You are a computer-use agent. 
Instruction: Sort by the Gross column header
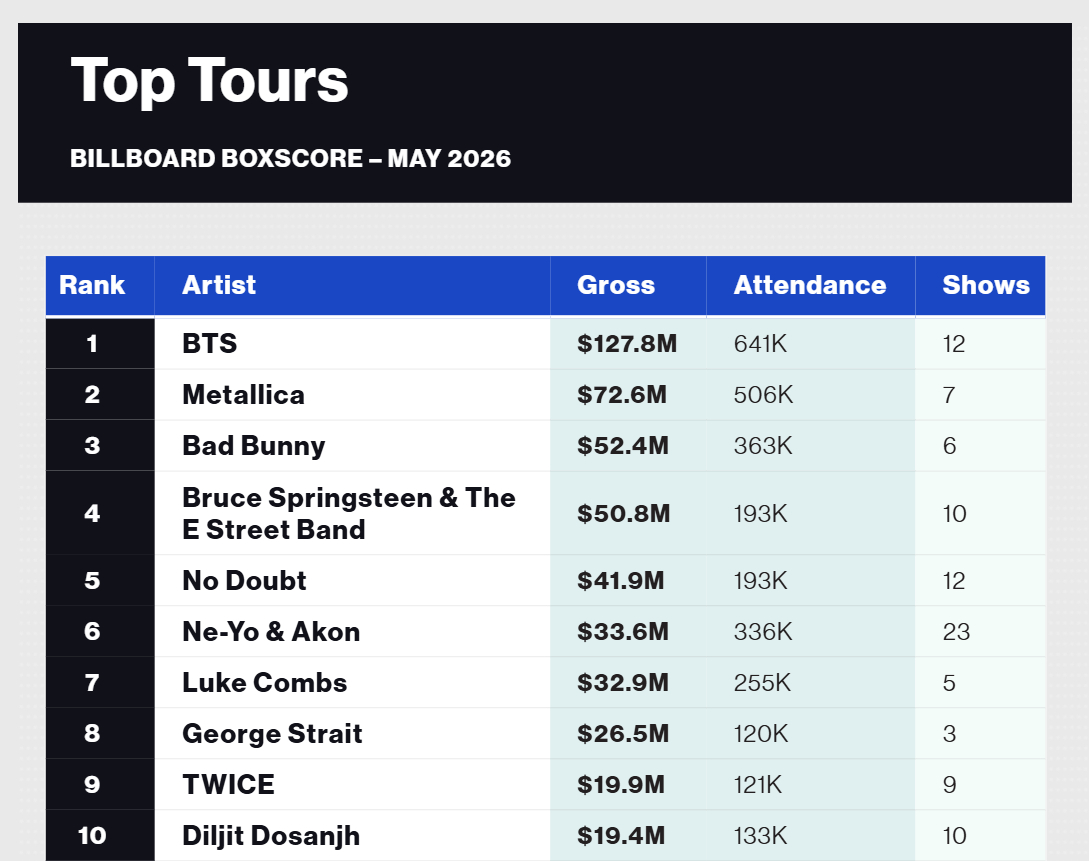tap(615, 285)
